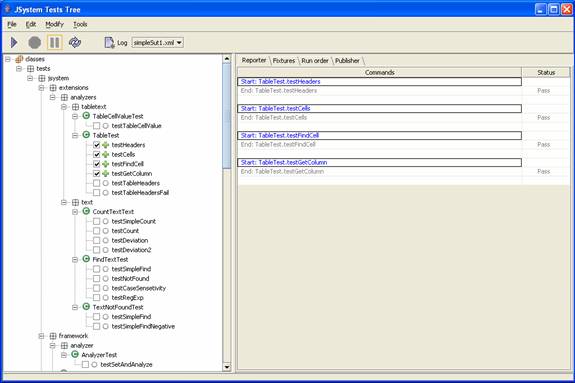Uncheck the testCells checkbox
The width and height of the screenshot is (575, 383).
coord(96,154)
